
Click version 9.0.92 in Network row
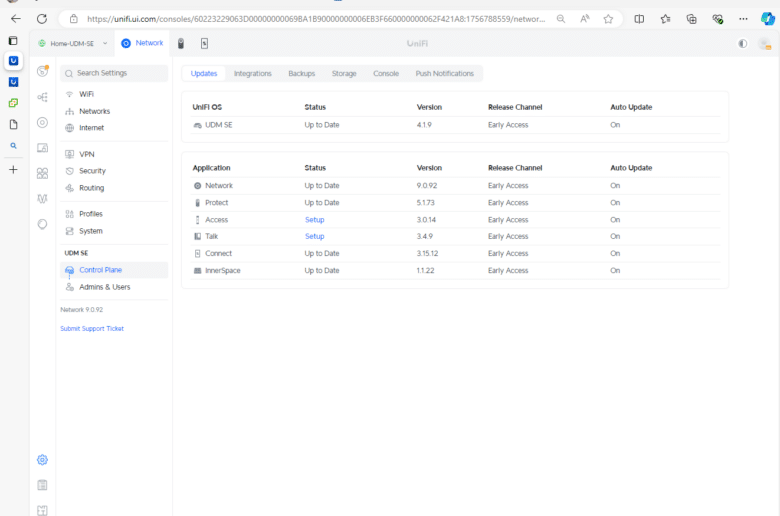click(427, 186)
